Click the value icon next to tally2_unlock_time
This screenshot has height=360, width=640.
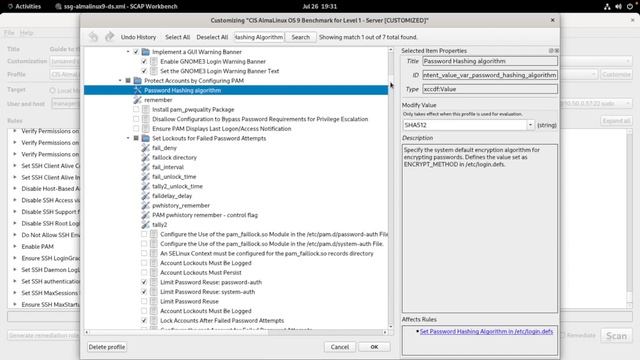145,186
